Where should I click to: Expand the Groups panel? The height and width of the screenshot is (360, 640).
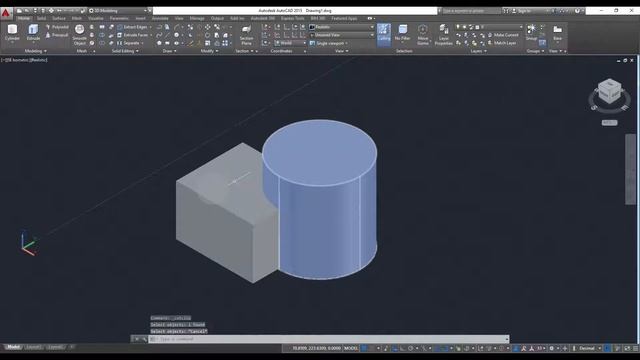535,51
